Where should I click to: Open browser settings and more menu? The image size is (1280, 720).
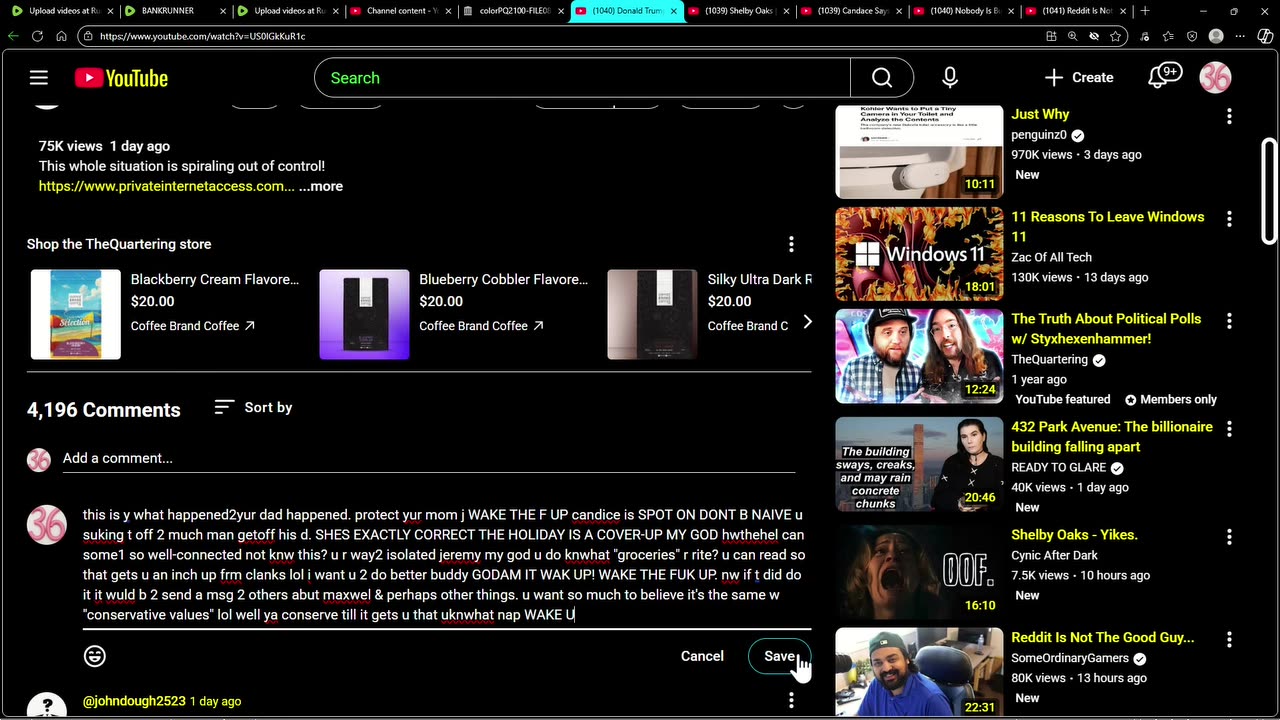(x=1241, y=36)
